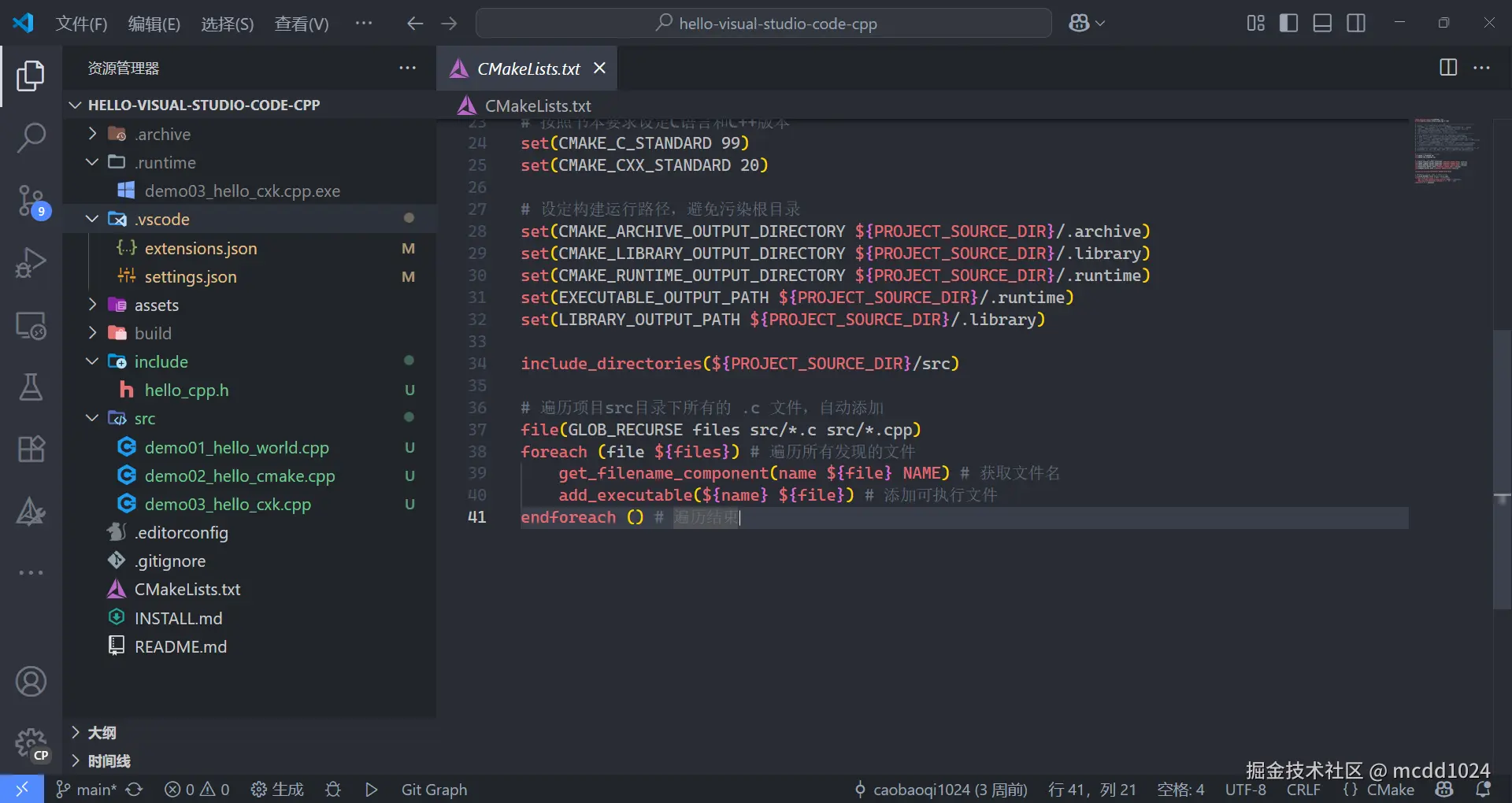Click the editor minimap preview
Image resolution: width=1512 pixels, height=803 pixels.
[1449, 151]
